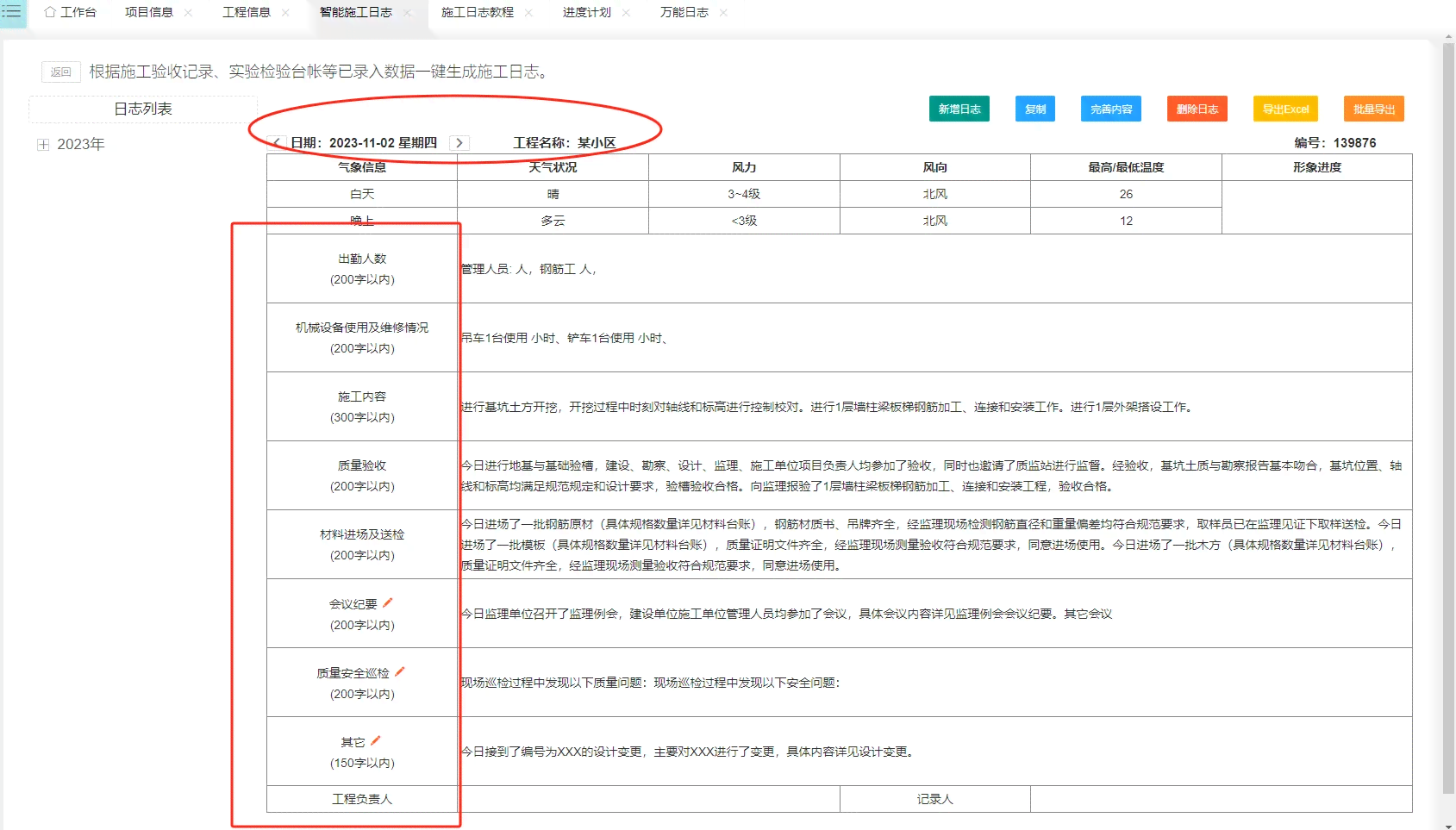The image size is (1456, 830).
Task: Click the edit pencil next to 会议纪要
Action: tap(388, 602)
